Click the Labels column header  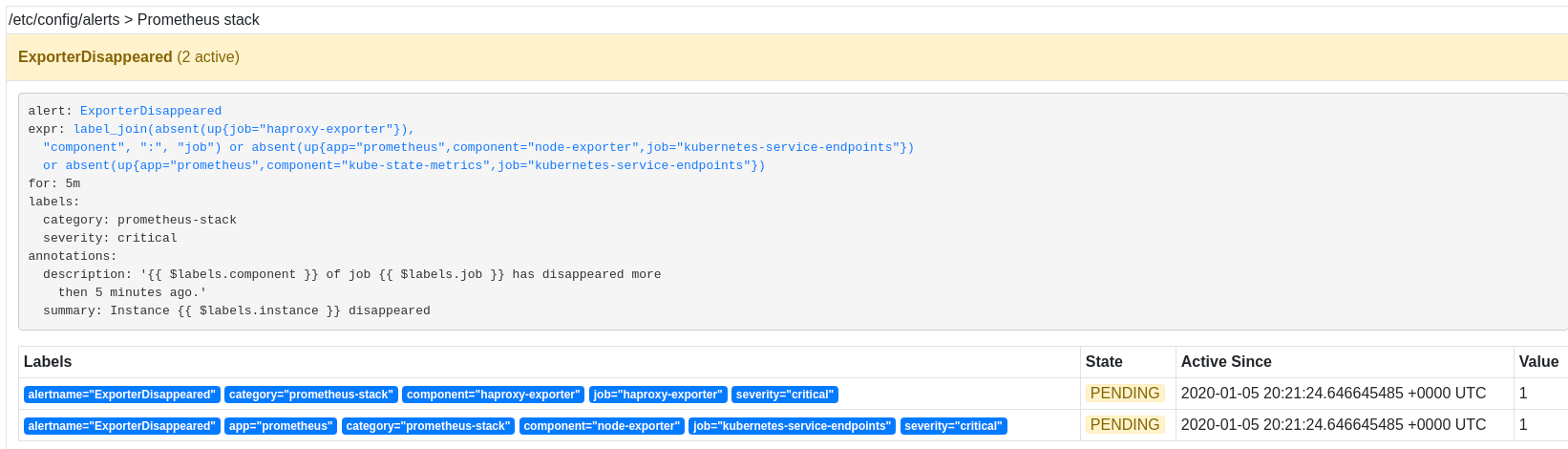coord(48,362)
